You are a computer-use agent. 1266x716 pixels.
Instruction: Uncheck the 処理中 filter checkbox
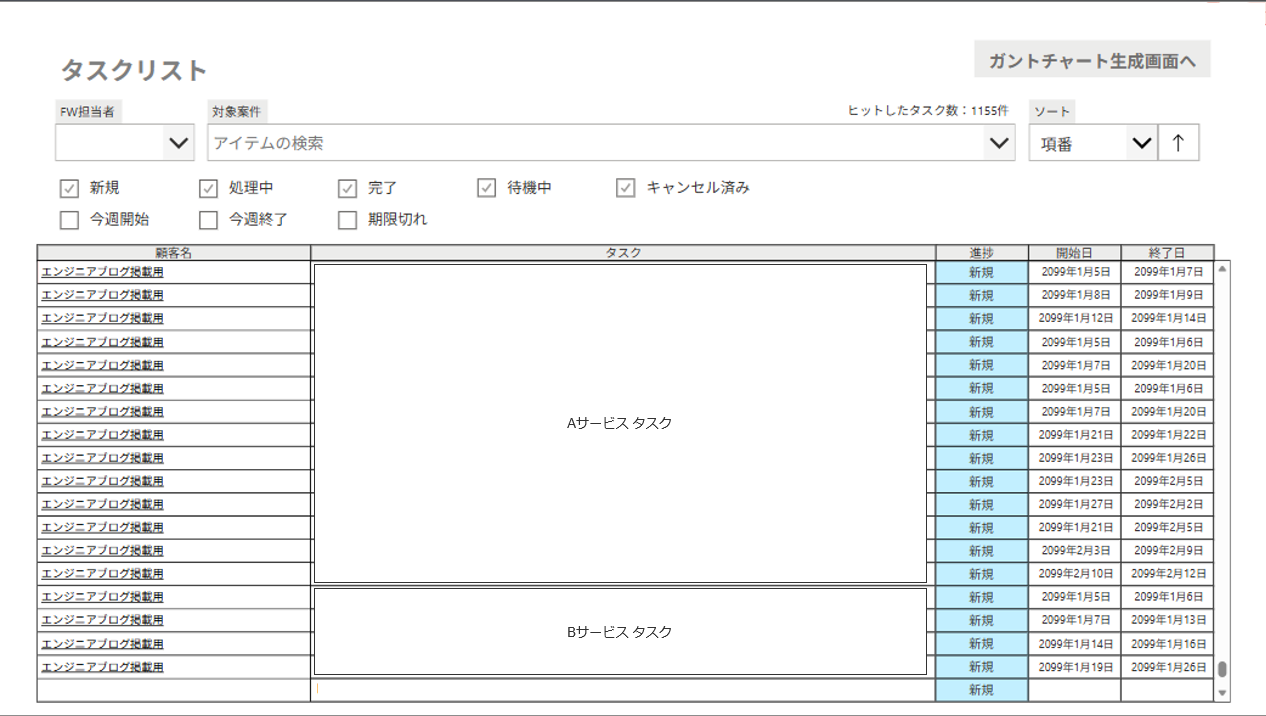click(x=208, y=188)
